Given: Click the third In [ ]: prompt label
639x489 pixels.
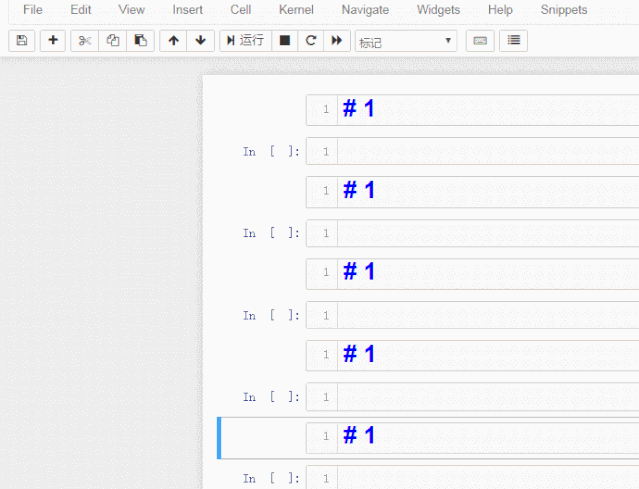Looking at the screenshot, I should pyautogui.click(x=271, y=315).
